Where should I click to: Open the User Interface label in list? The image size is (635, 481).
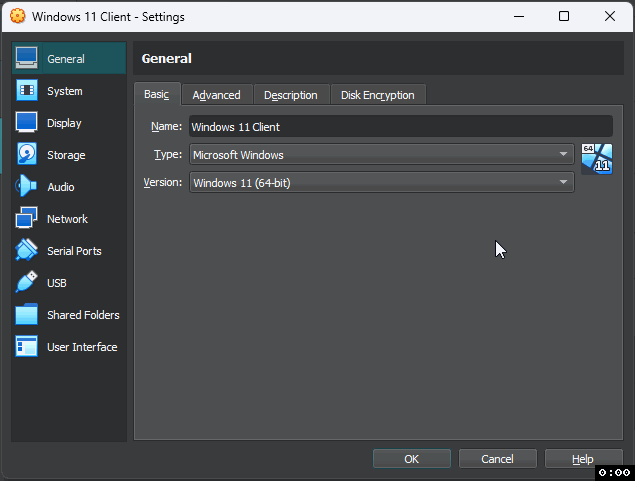[82, 347]
